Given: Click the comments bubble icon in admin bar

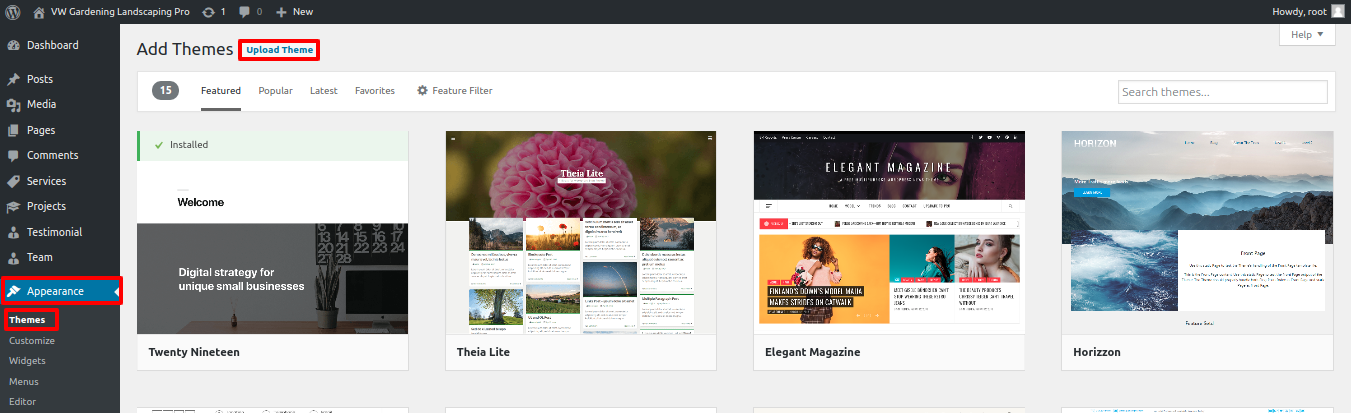Looking at the screenshot, I should pos(245,12).
